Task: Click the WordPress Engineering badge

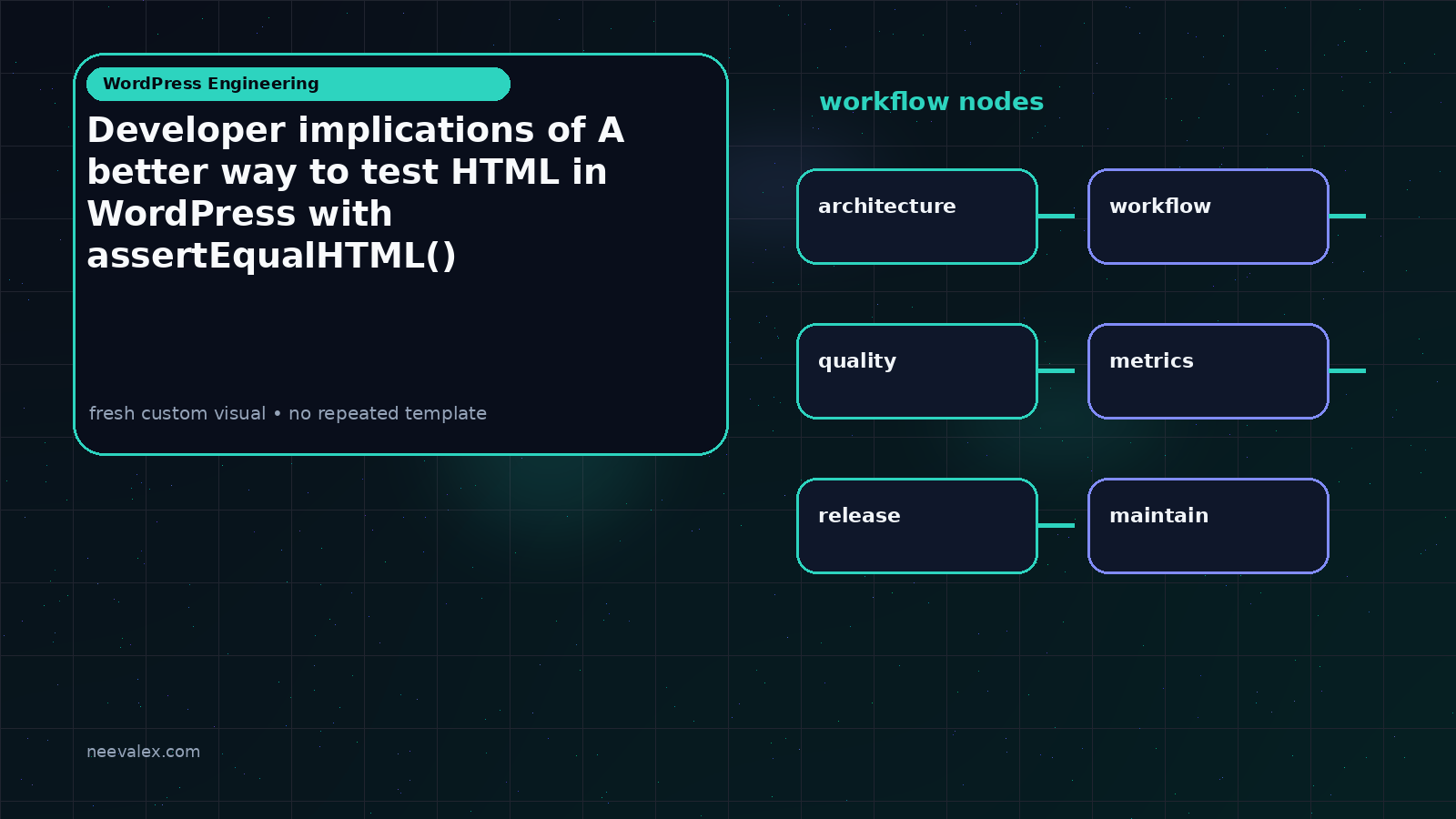Action: tap(298, 84)
